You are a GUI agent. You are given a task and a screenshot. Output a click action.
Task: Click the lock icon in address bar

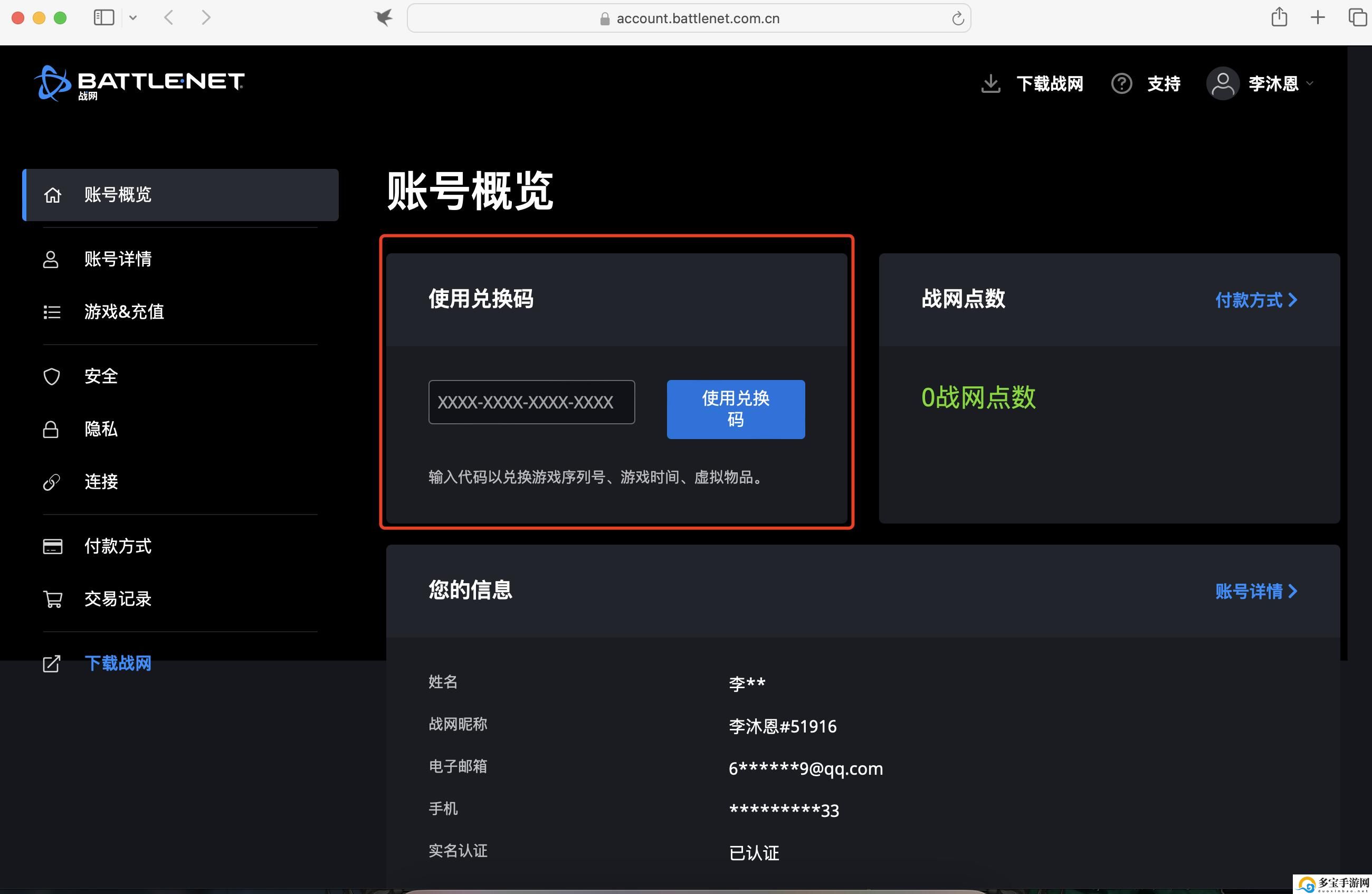pyautogui.click(x=605, y=19)
